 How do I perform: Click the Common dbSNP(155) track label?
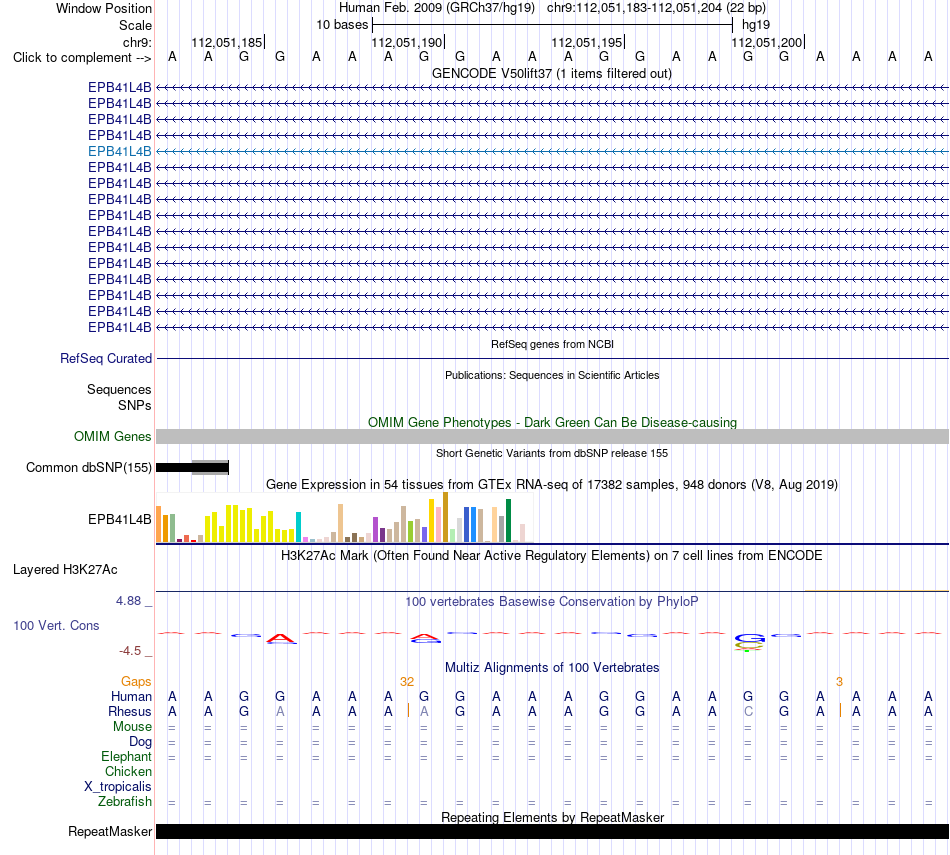pos(88,467)
